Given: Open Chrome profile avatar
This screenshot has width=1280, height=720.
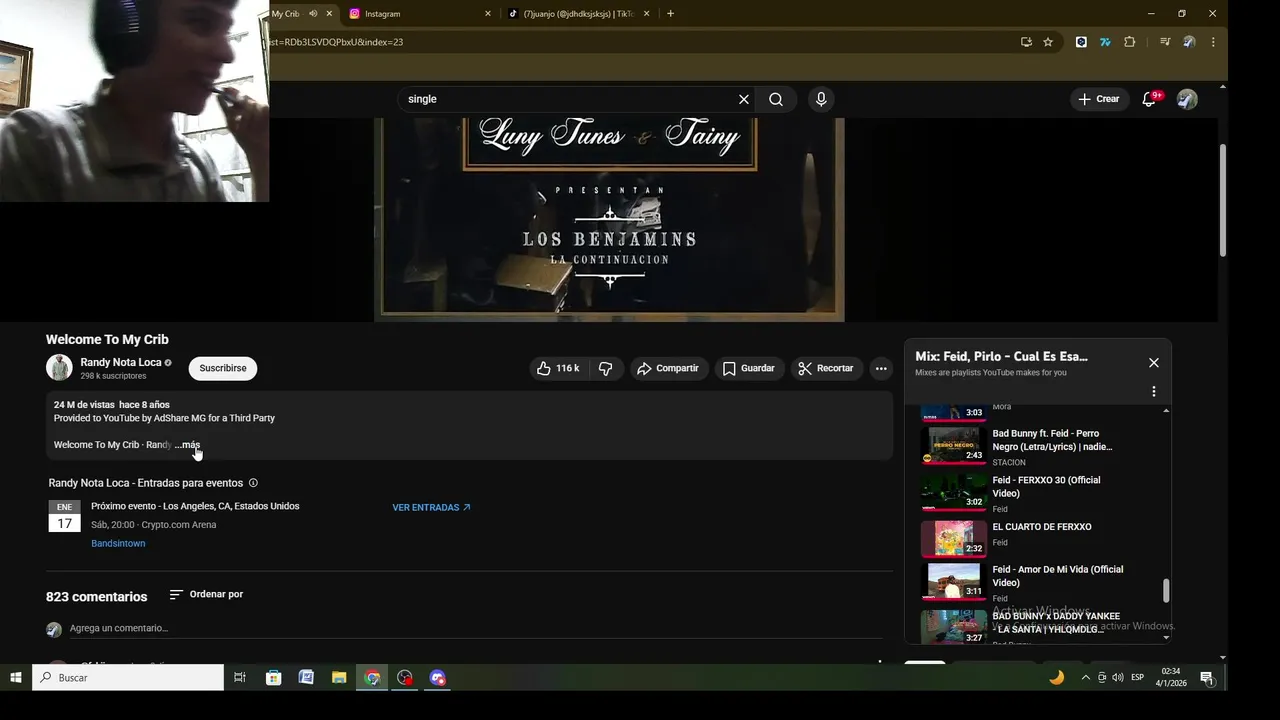Looking at the screenshot, I should coord(1189,42).
